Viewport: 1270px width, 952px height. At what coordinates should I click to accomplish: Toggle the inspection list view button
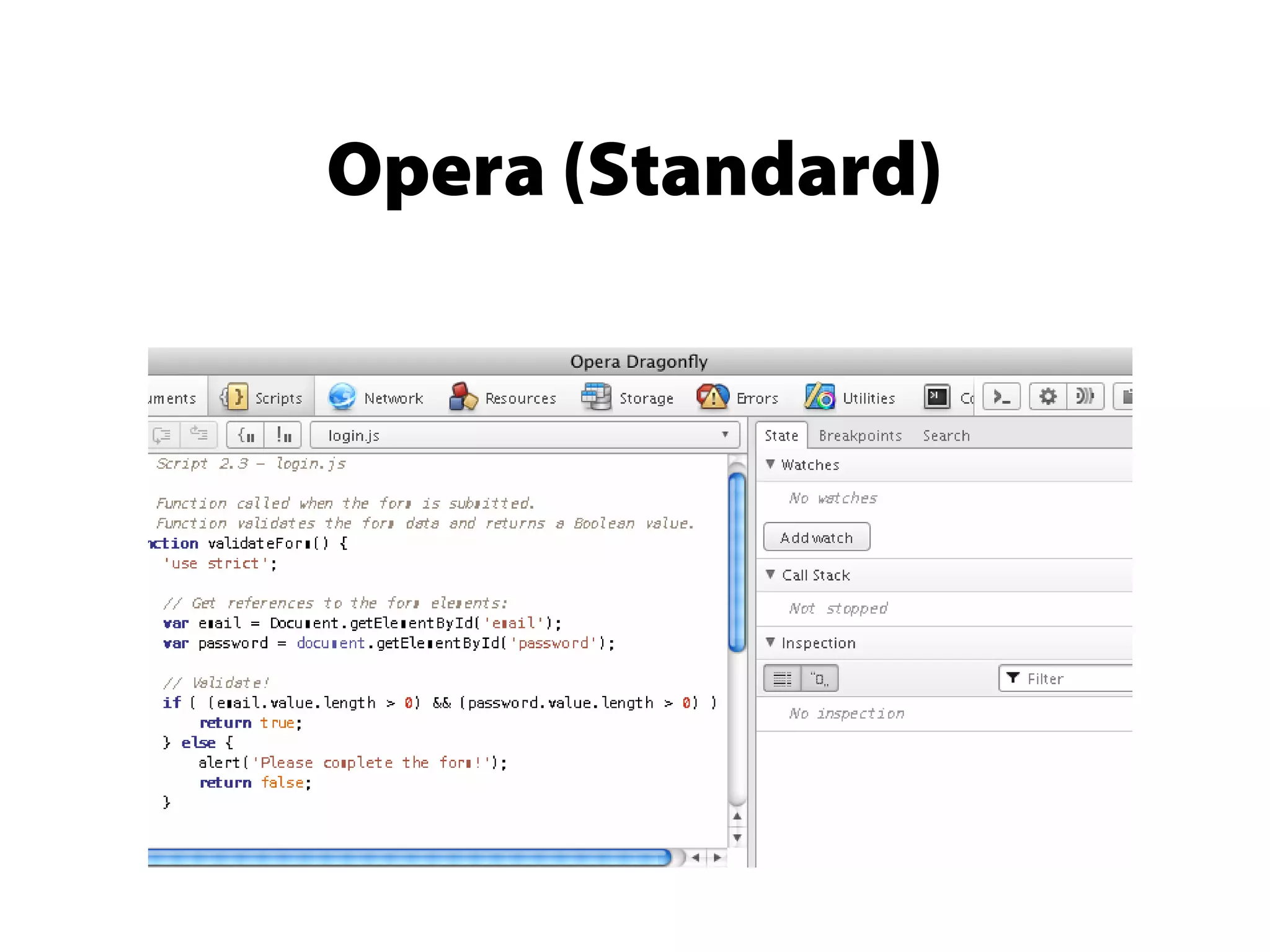coord(782,678)
